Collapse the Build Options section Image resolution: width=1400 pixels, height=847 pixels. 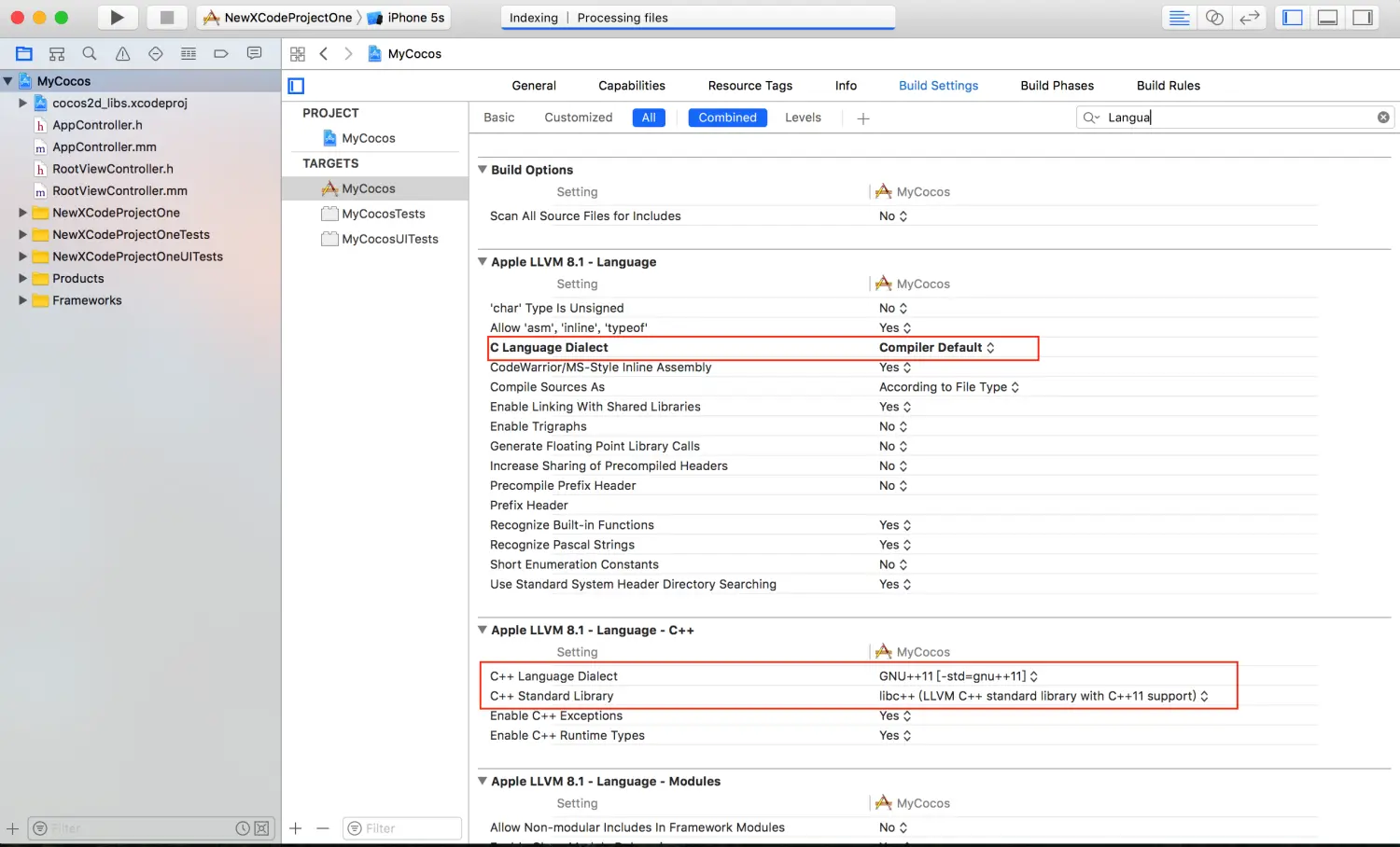pos(483,170)
